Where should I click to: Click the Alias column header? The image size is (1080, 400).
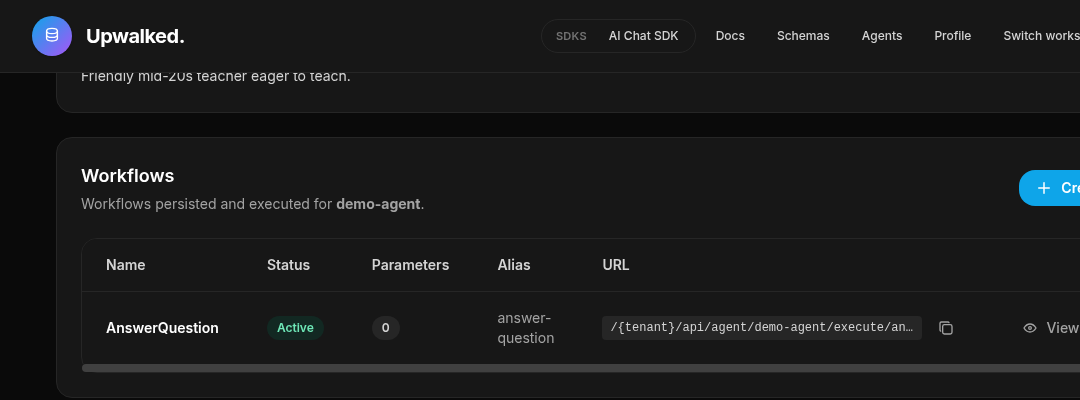coord(514,265)
